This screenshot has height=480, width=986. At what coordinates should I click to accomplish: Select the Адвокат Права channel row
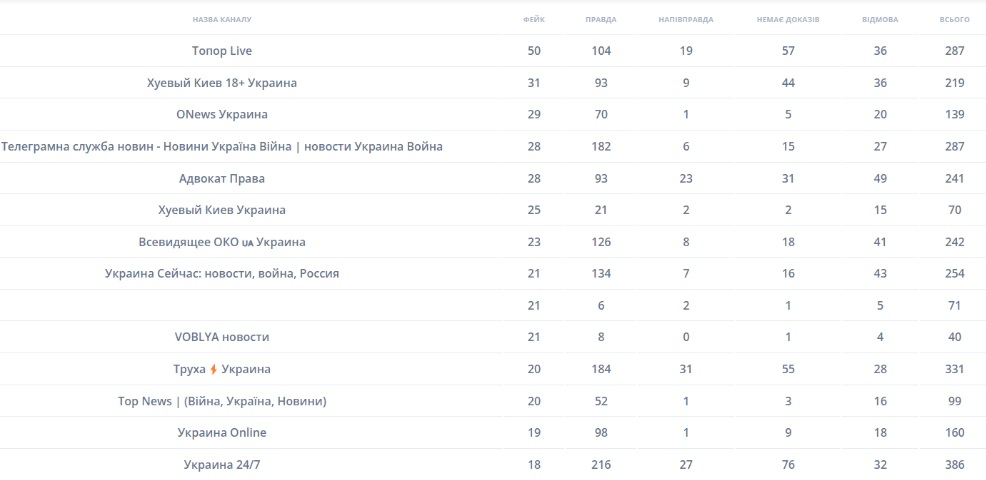[x=222, y=179]
